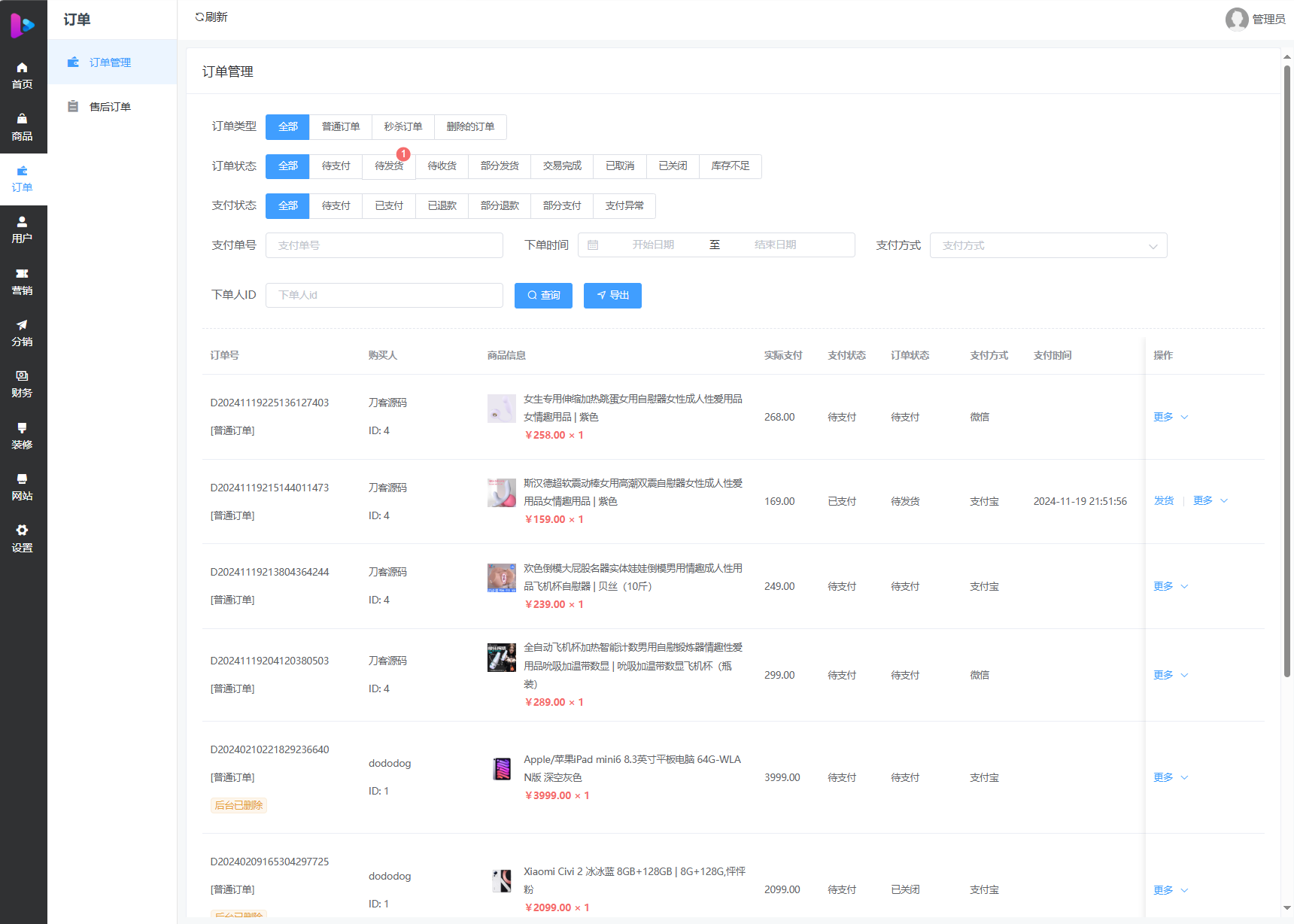Open 订单管理 menu item

pyautogui.click(x=110, y=62)
